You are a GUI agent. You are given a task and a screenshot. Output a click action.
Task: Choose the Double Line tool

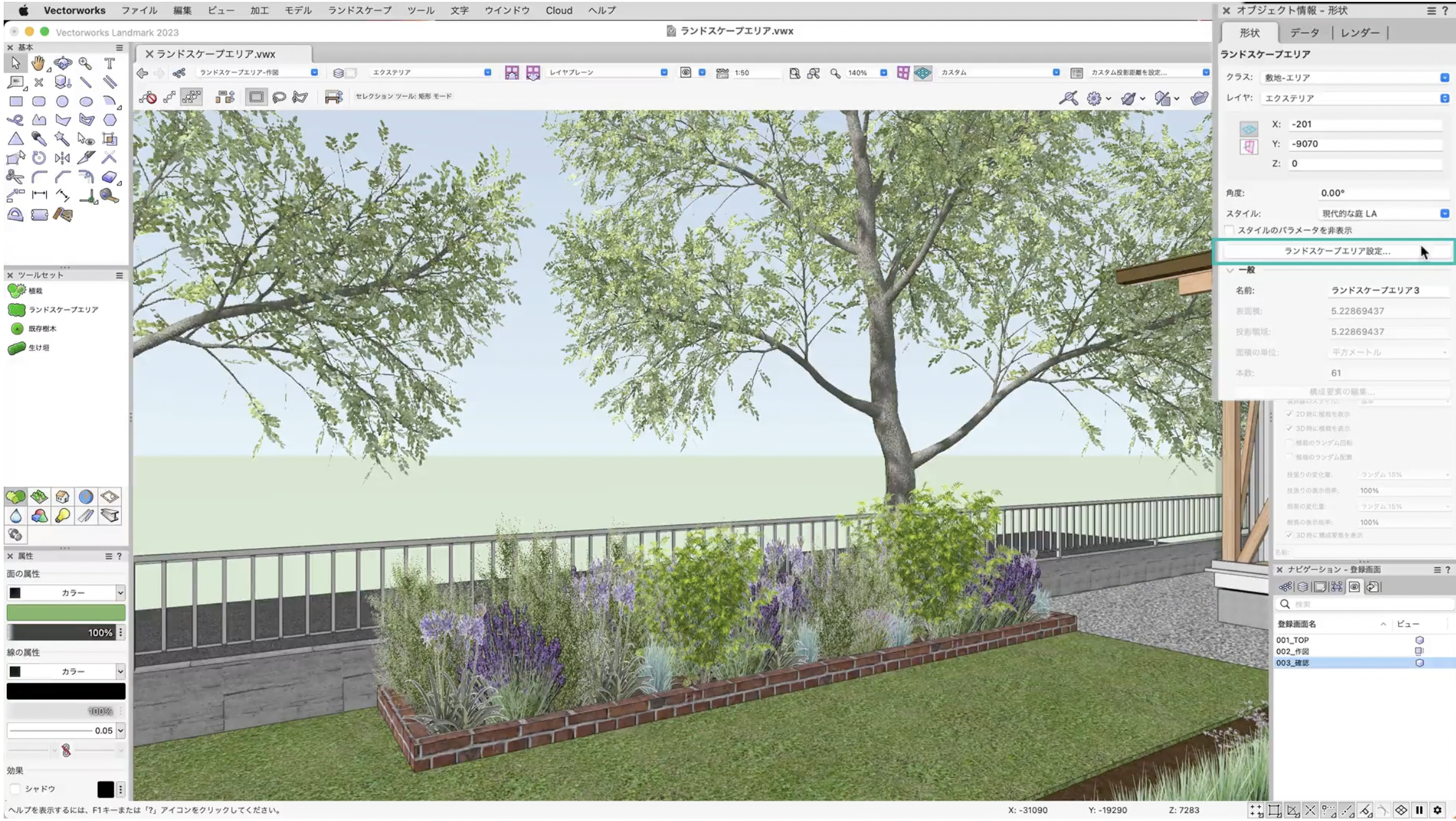[109, 82]
